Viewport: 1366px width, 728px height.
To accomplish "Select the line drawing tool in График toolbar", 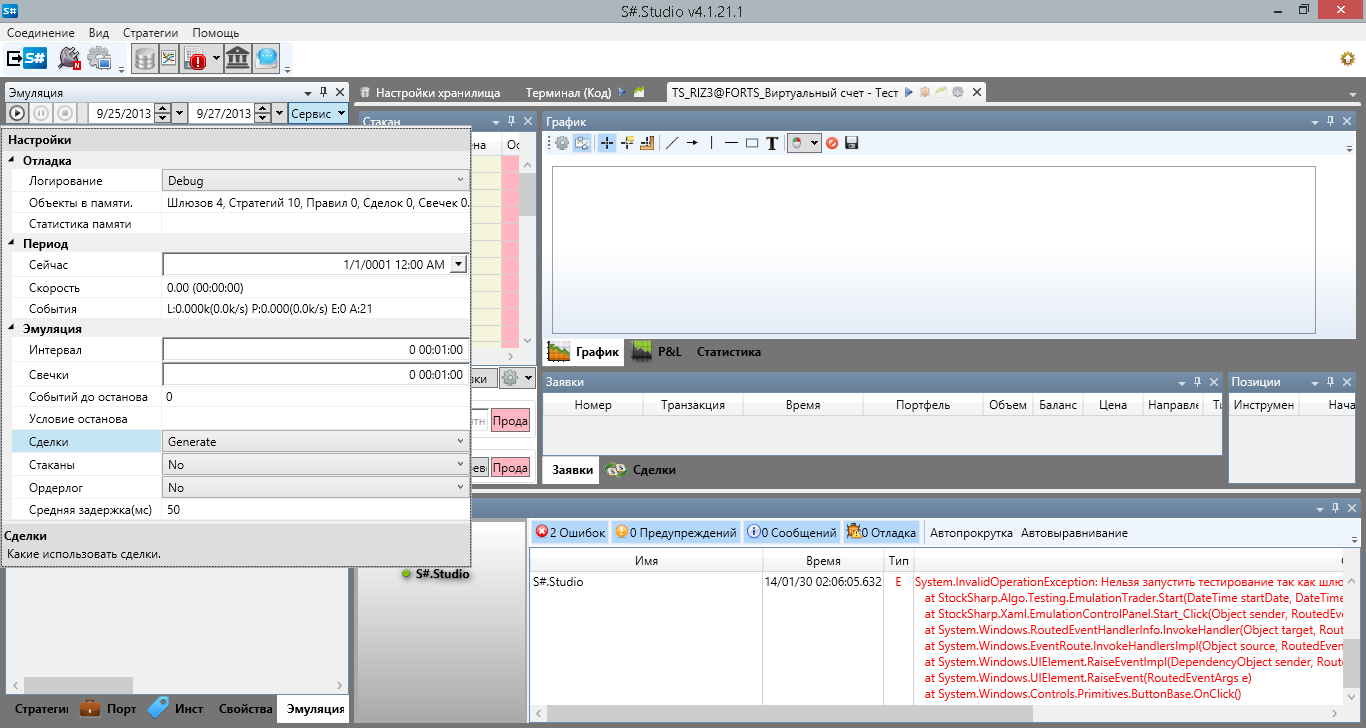I will tap(672, 143).
